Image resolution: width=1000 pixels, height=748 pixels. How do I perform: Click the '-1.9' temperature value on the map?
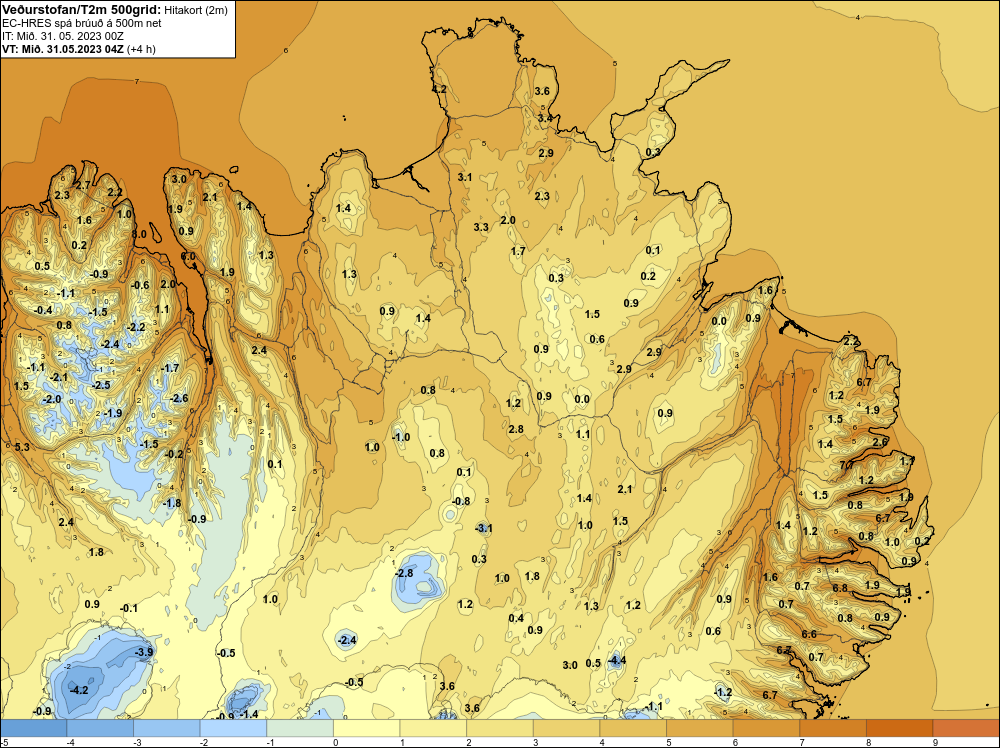click(x=112, y=413)
